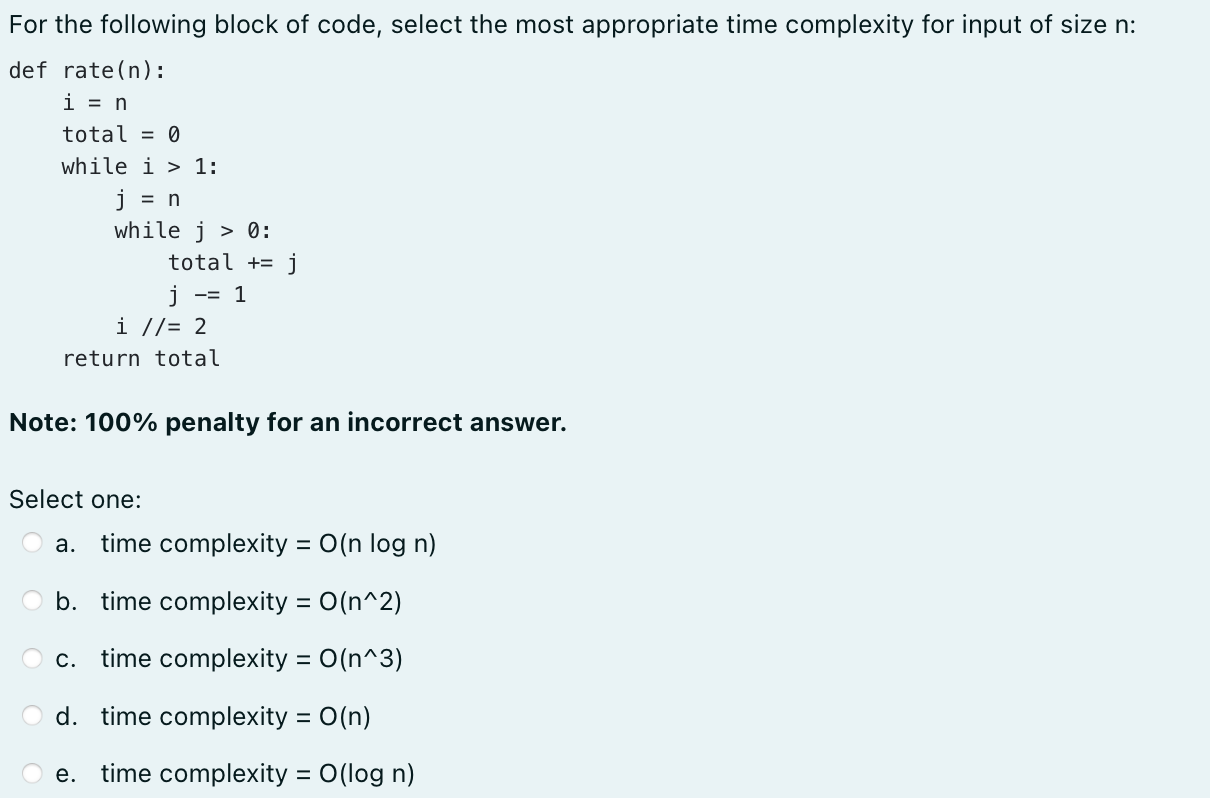The width and height of the screenshot is (1210, 798).
Task: Click the 'while i > 1:' code line
Action: 141,166
